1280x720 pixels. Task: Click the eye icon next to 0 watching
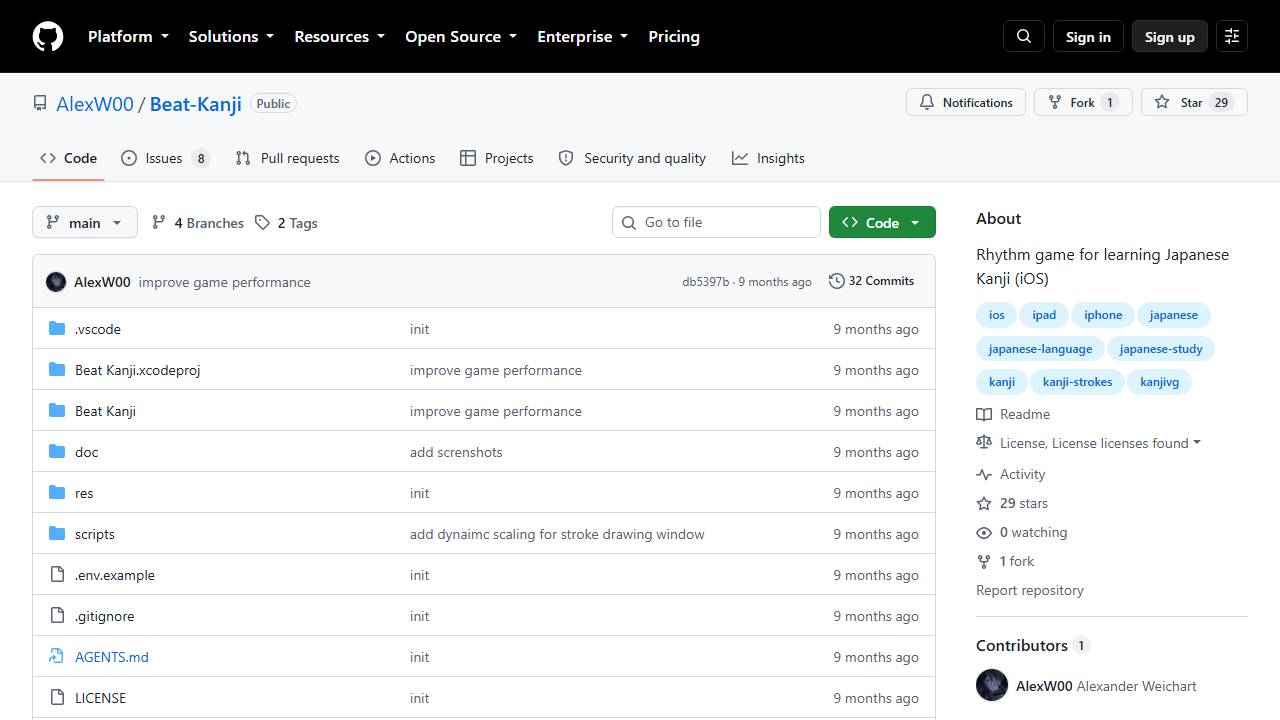pos(984,532)
